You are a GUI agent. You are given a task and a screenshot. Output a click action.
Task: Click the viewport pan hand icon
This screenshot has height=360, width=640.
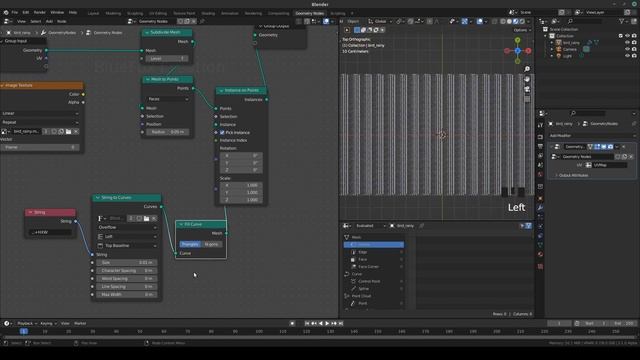pos(527,79)
